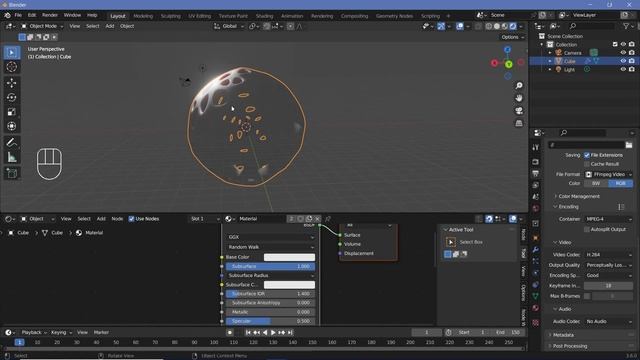Open the GGX distribution dropdown in node
This screenshot has height=360, width=640.
(270, 237)
